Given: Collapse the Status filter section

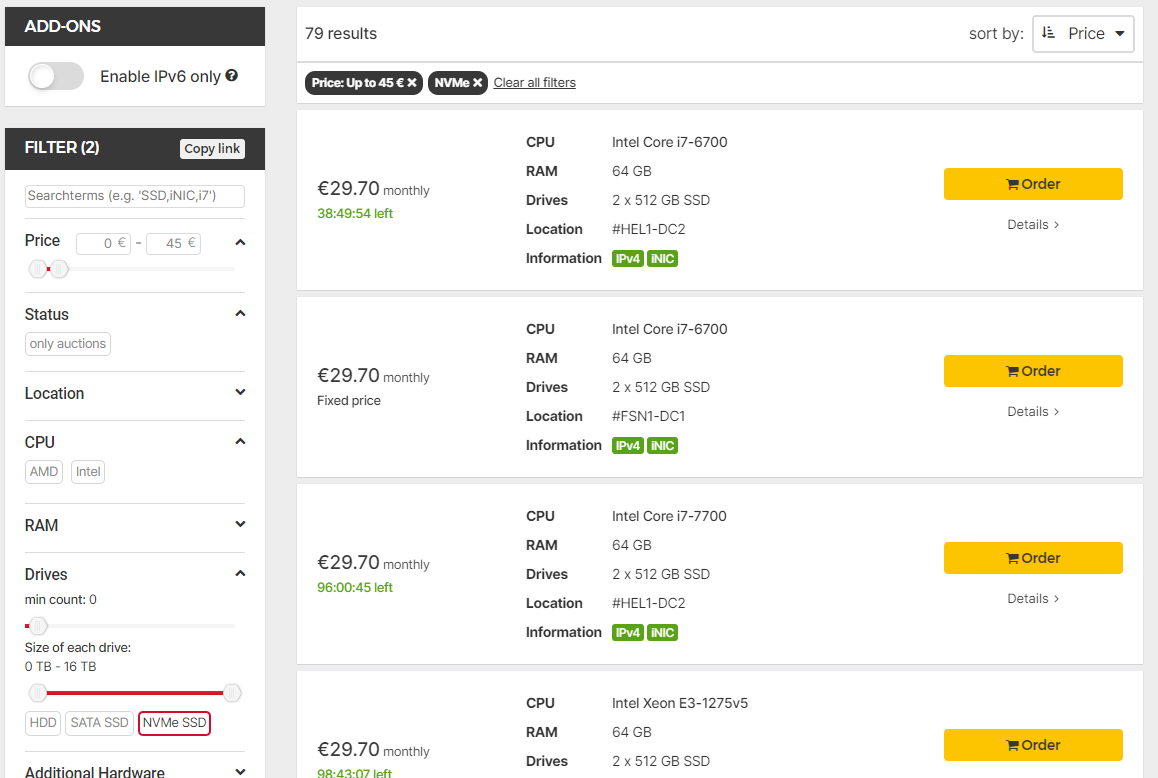Looking at the screenshot, I should point(240,313).
